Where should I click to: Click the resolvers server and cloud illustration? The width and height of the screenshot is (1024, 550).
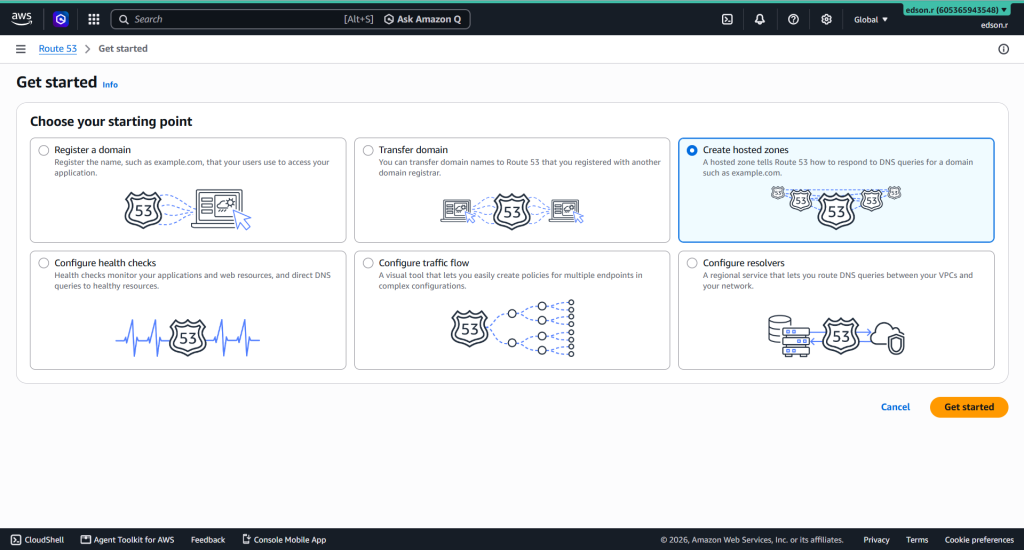coord(836,336)
